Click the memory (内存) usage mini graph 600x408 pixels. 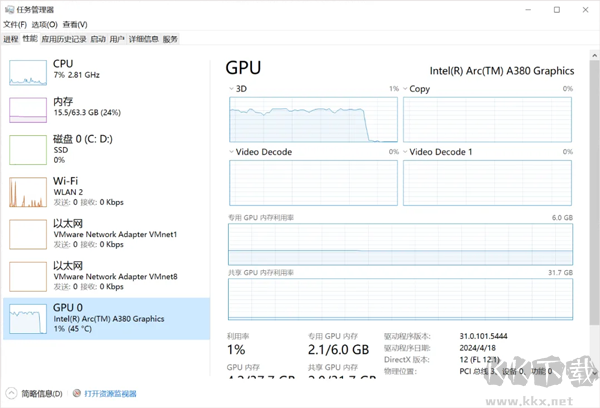(28, 109)
